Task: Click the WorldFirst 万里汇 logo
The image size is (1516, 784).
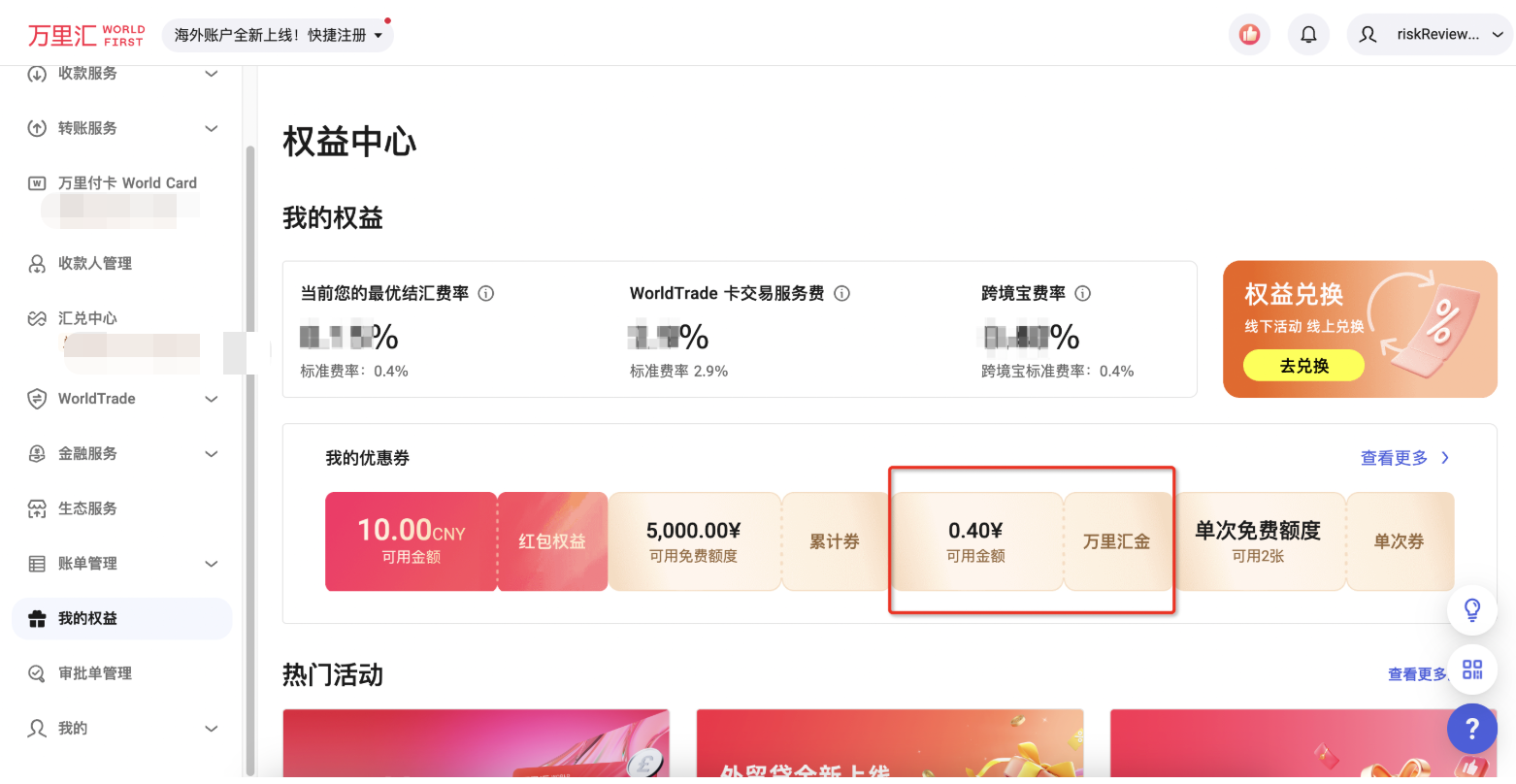Action: click(85, 35)
